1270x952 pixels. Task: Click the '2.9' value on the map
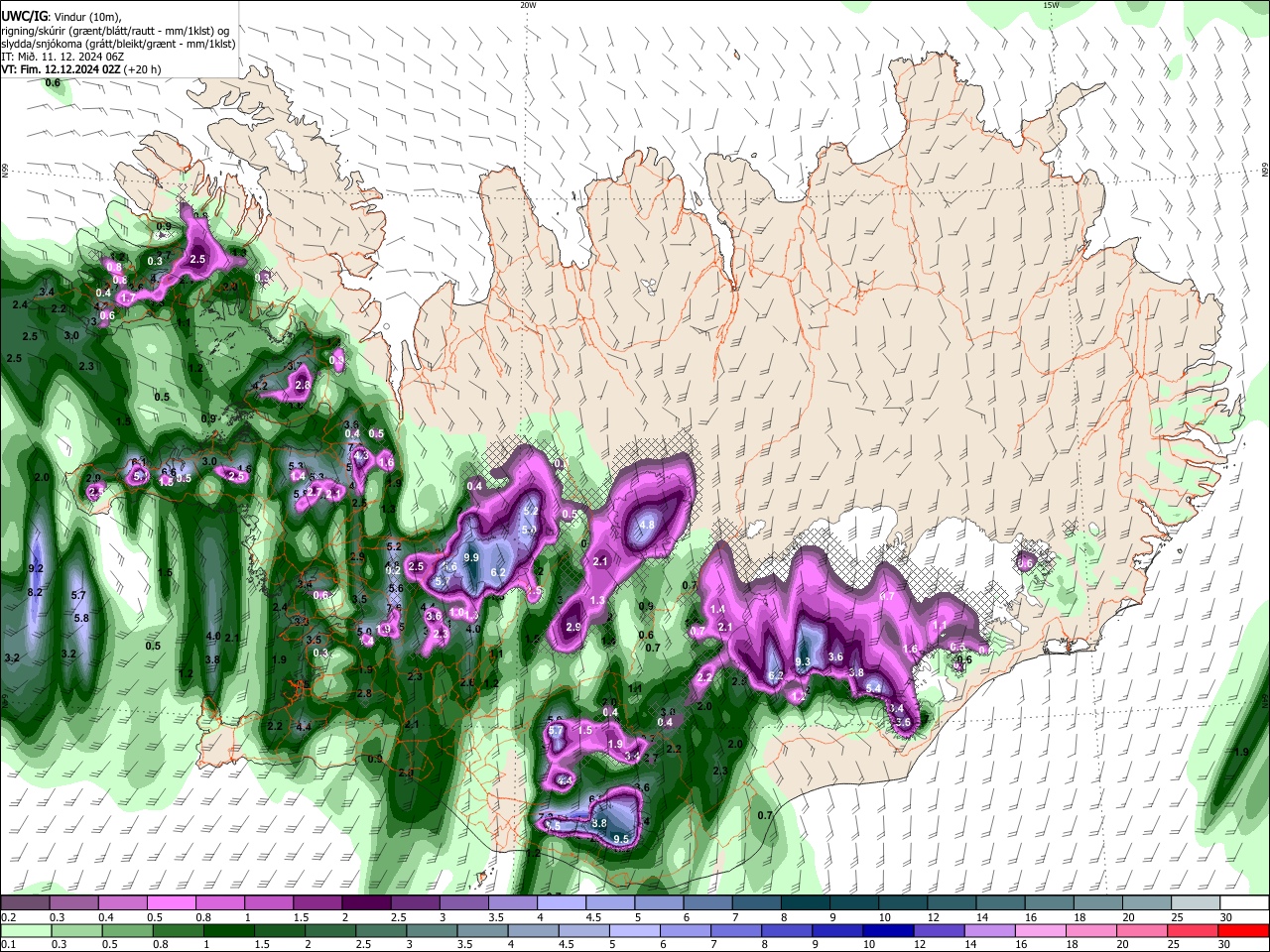[572, 627]
